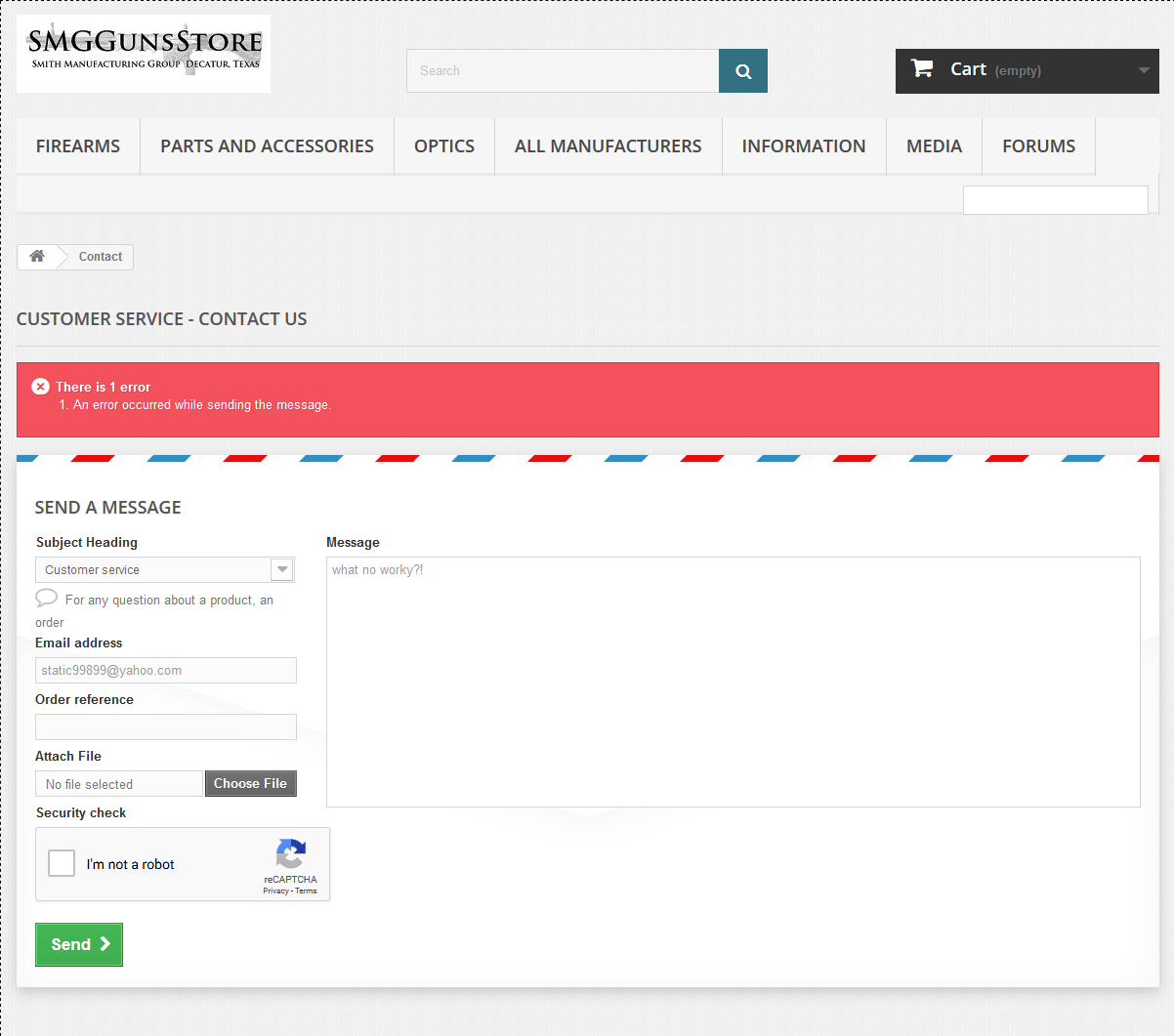
Task: Click the 'SEND A MESSAGE' heading
Action: tap(108, 508)
